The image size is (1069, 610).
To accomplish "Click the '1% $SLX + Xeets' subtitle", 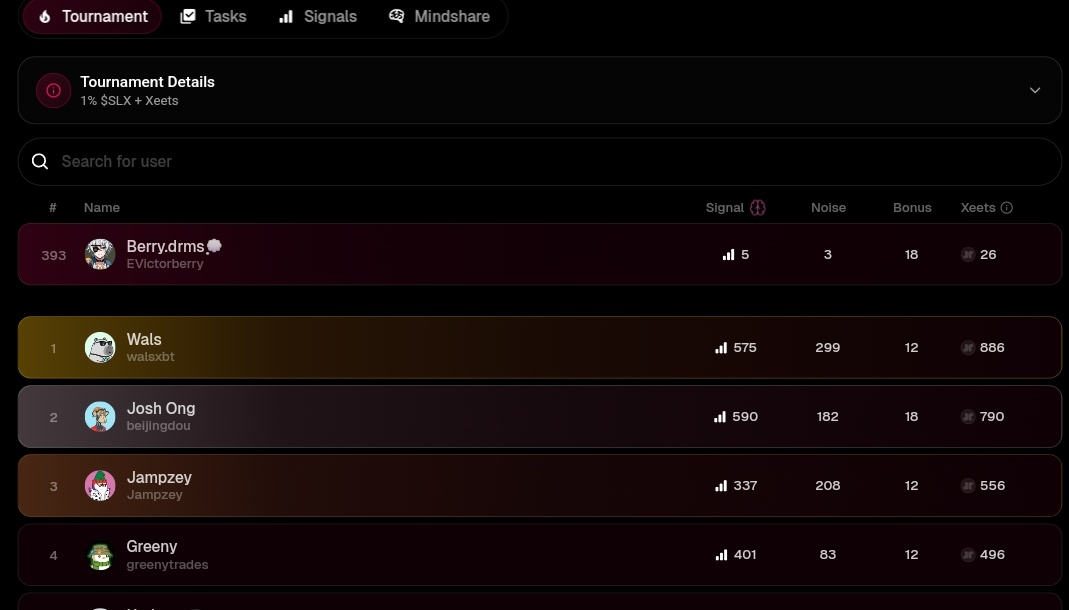I will 130,100.
